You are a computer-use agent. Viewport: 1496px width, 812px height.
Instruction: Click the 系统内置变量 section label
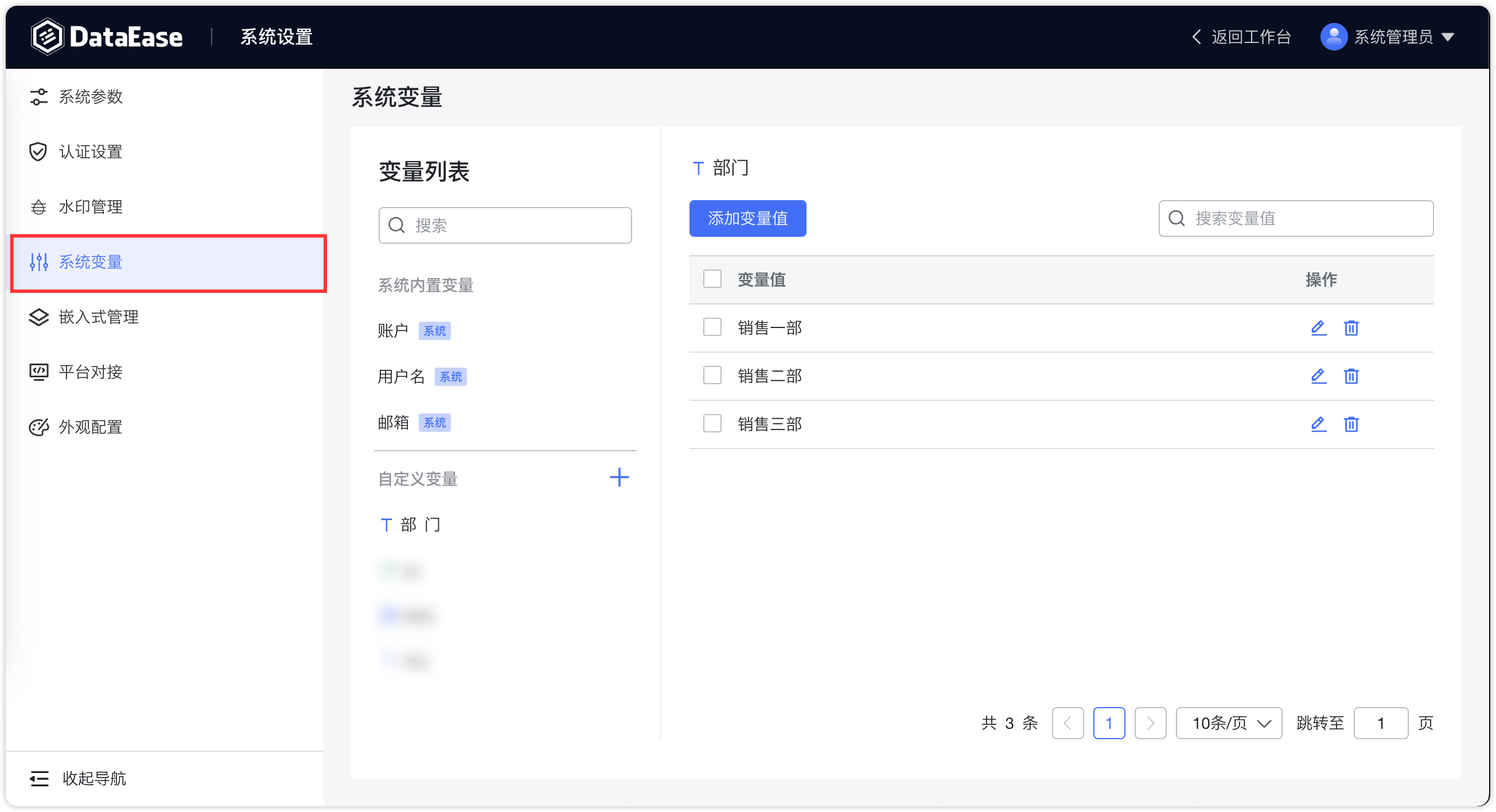[426, 285]
